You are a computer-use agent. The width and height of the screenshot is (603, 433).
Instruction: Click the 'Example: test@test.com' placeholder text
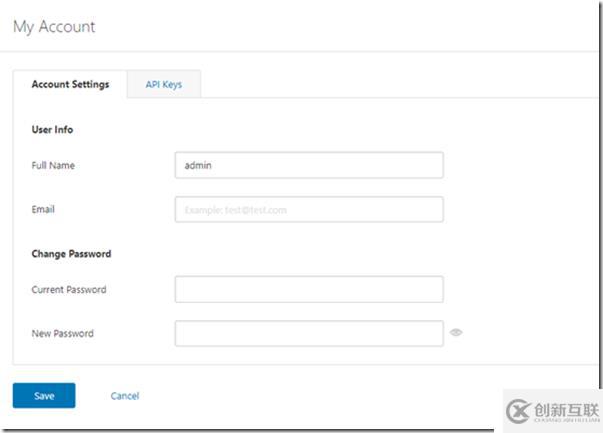pos(236,210)
